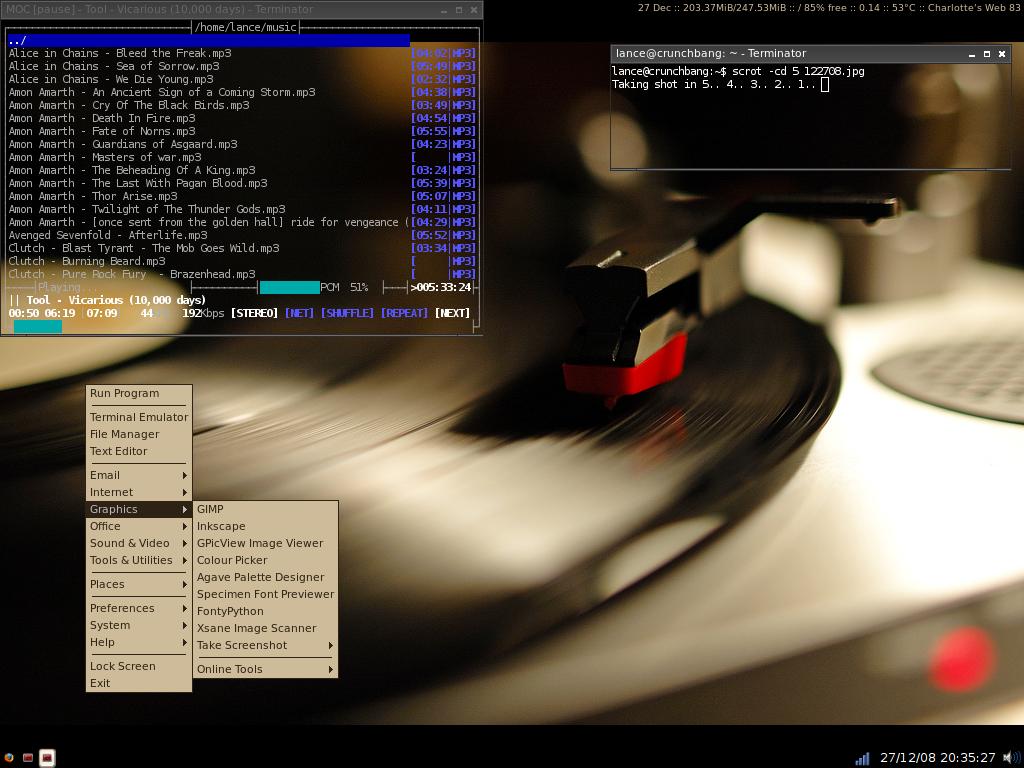Close the lance@crunchbang Terminator window
This screenshot has height=768, width=1024.
(x=1002, y=54)
